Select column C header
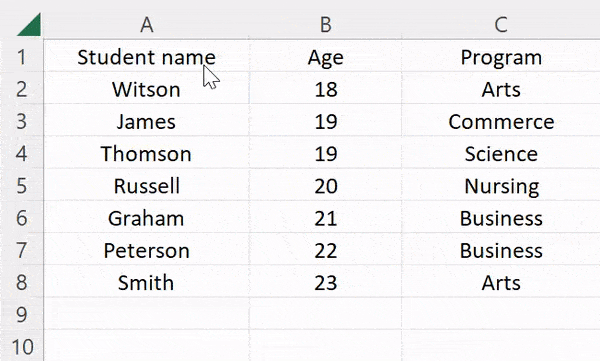 (x=501, y=25)
